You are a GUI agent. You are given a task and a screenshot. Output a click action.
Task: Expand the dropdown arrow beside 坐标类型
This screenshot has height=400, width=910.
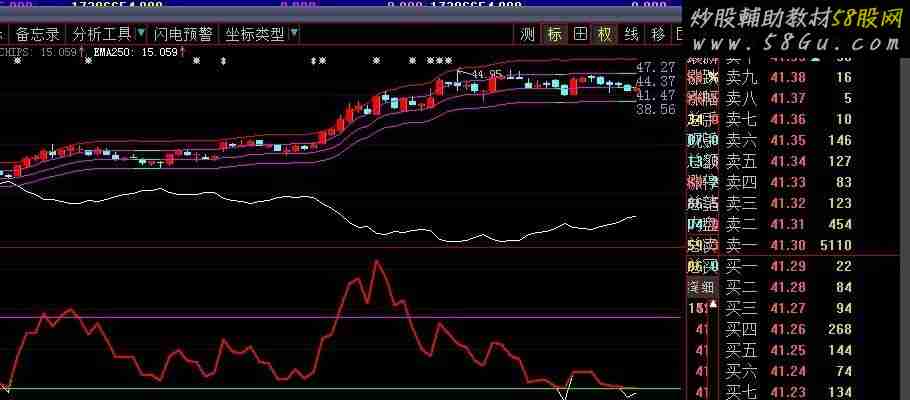(294, 34)
